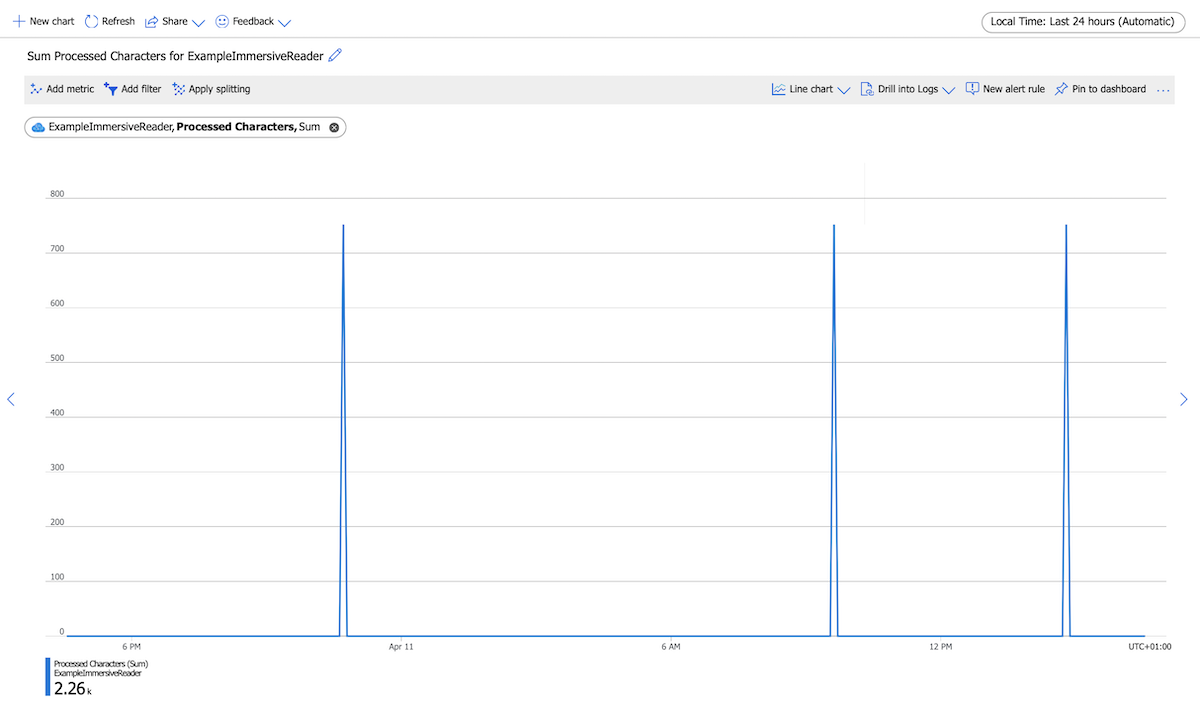Click the right chart navigation arrow
1200x707 pixels.
1183,399
